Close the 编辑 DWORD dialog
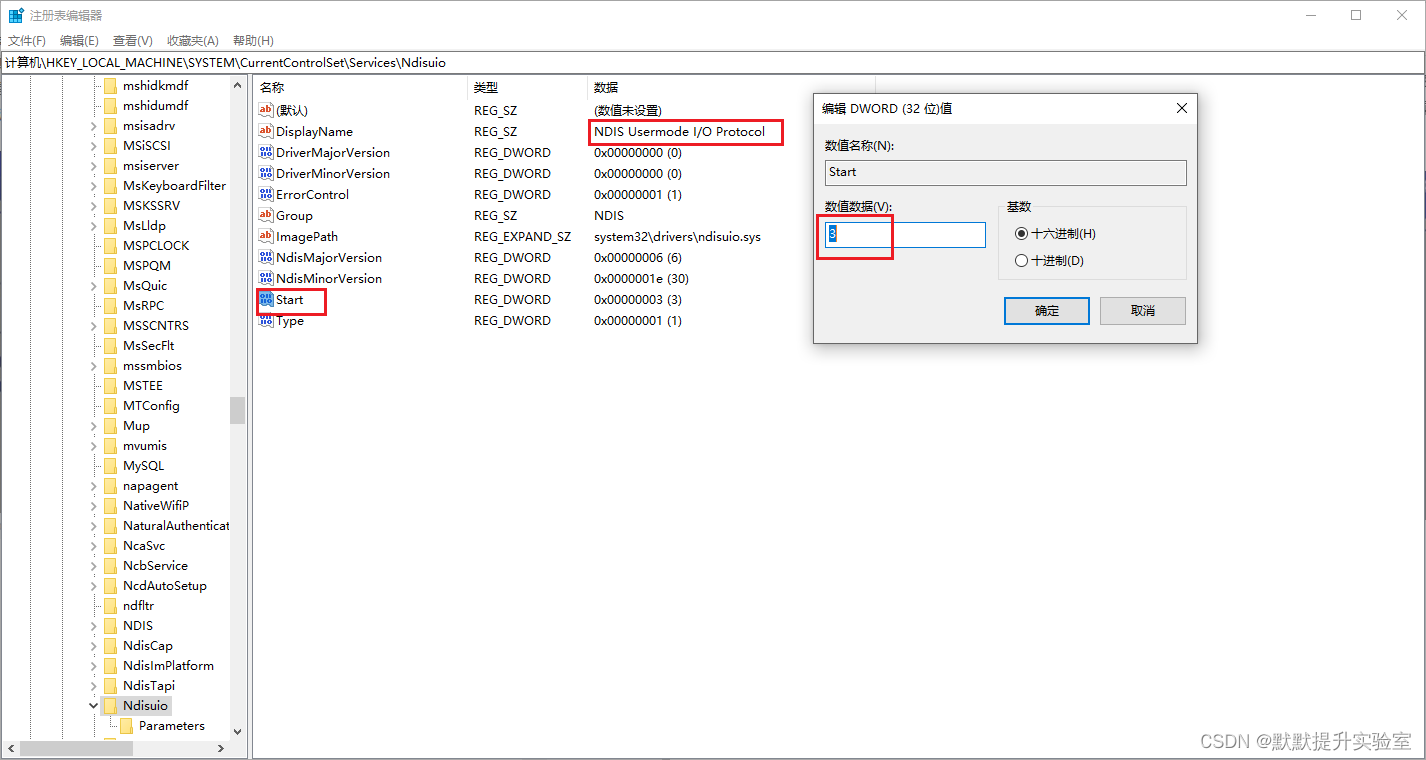This screenshot has width=1426, height=760. tap(1181, 108)
